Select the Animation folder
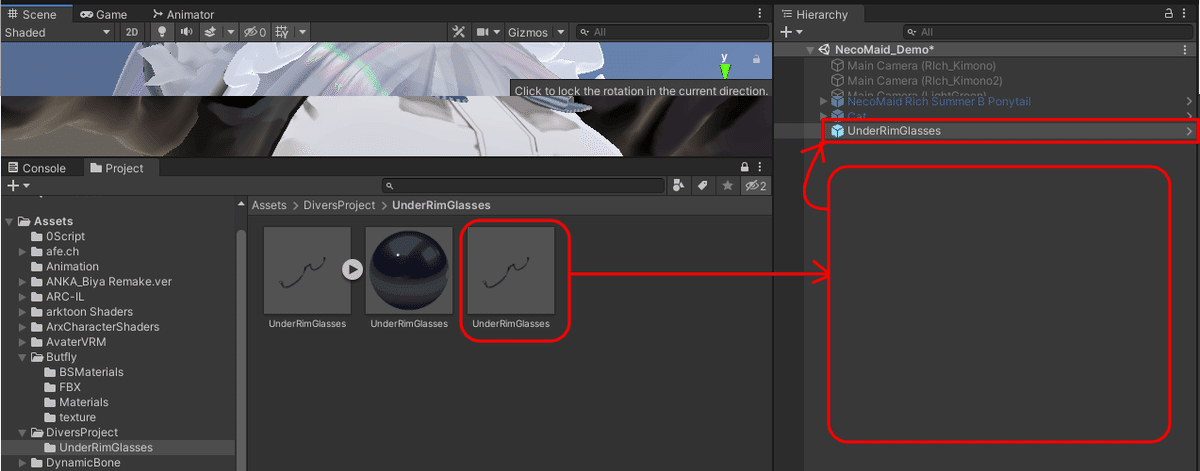Image resolution: width=1200 pixels, height=471 pixels. (x=72, y=266)
